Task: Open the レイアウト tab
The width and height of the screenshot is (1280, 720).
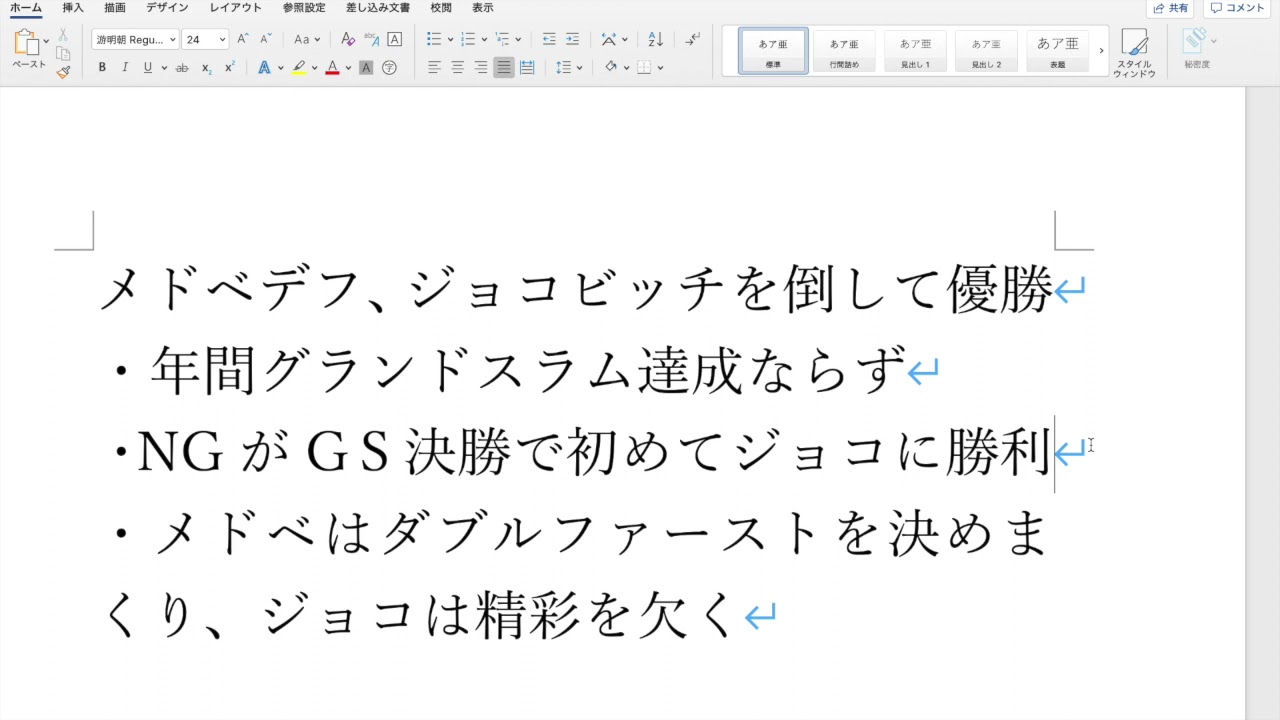Action: click(235, 8)
